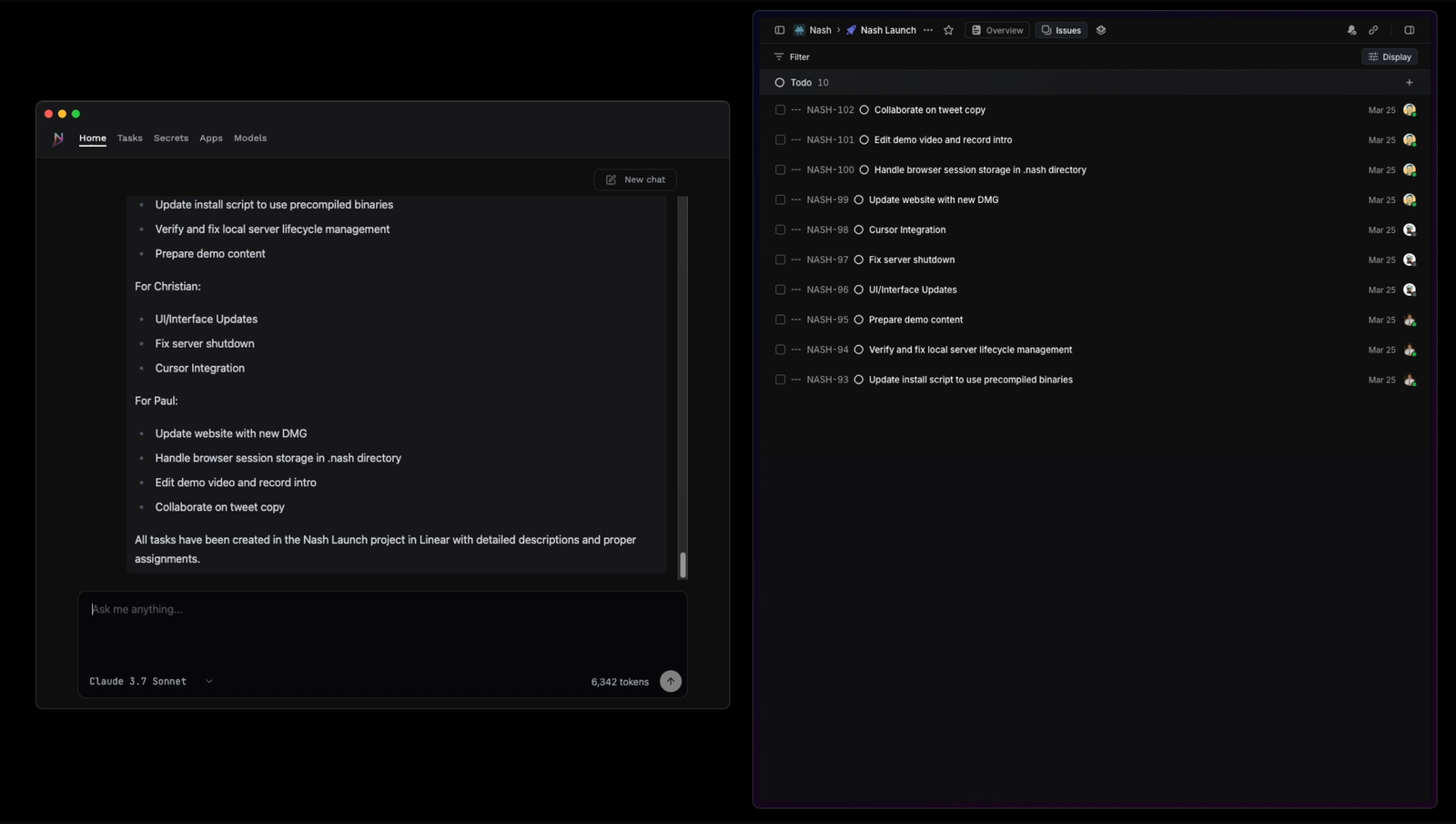Click the sidebar toggle icon in Linear
Viewport: 1456px width, 824px height.
(779, 30)
